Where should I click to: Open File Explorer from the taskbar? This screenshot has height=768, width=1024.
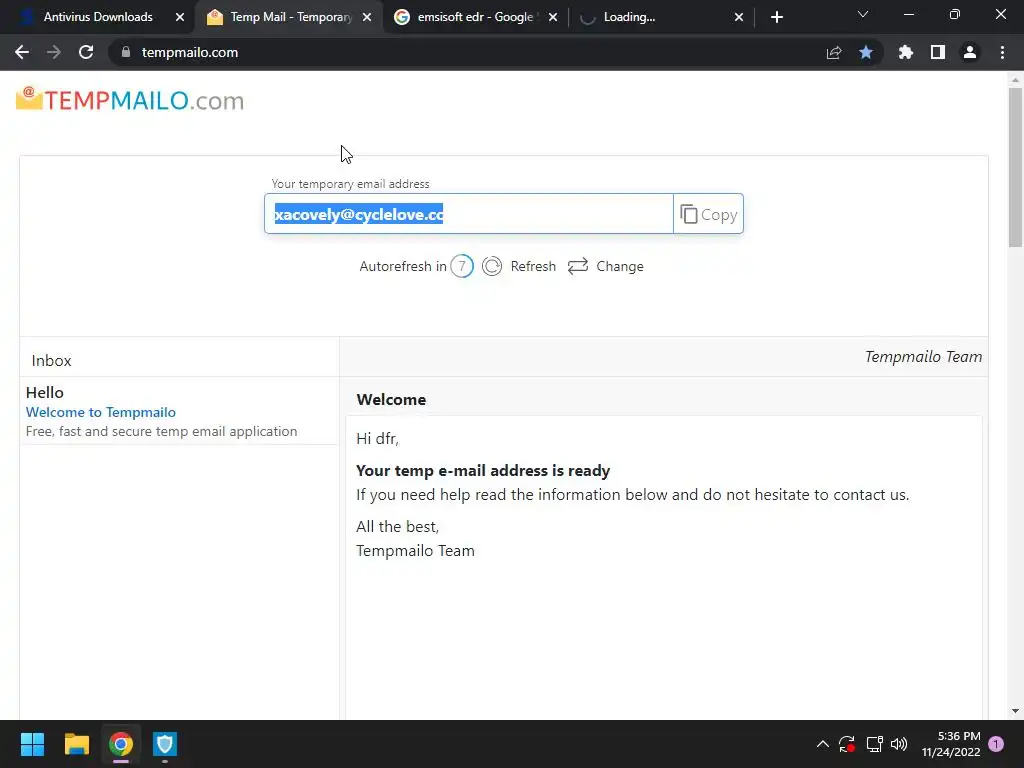[76, 744]
